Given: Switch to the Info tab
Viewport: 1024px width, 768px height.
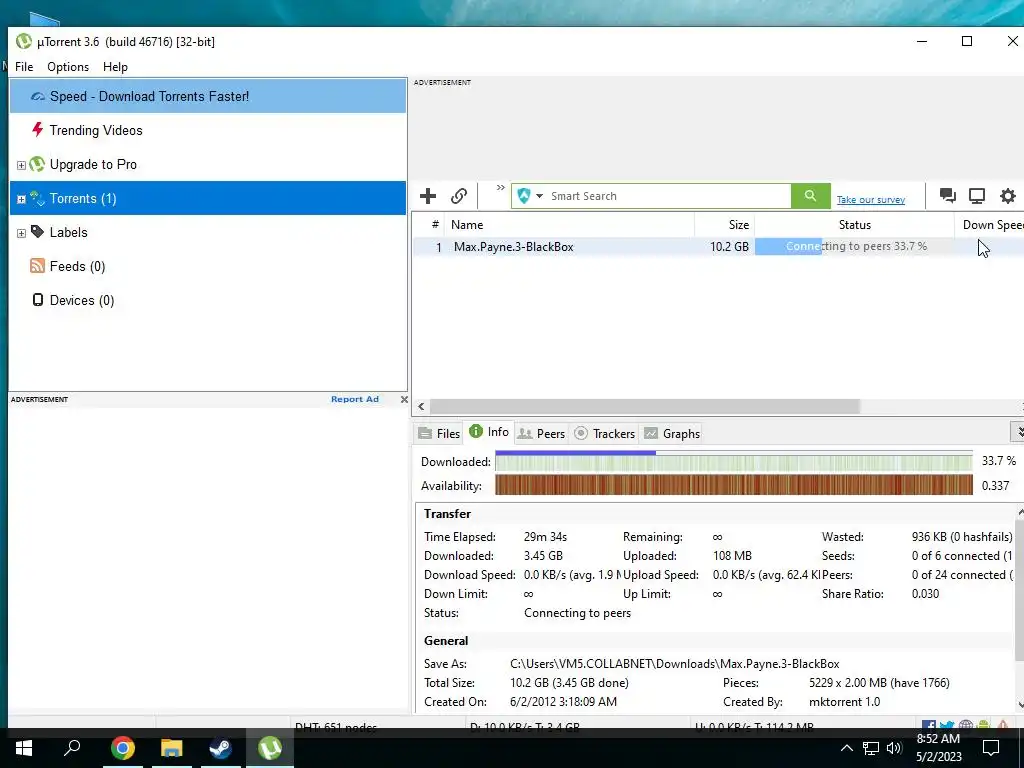Looking at the screenshot, I should tap(489, 432).
